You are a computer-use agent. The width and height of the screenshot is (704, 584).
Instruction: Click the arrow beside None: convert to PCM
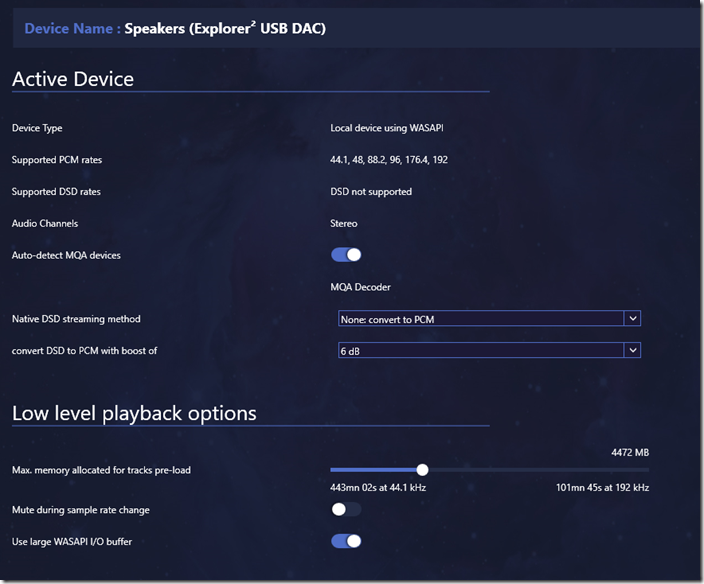633,319
